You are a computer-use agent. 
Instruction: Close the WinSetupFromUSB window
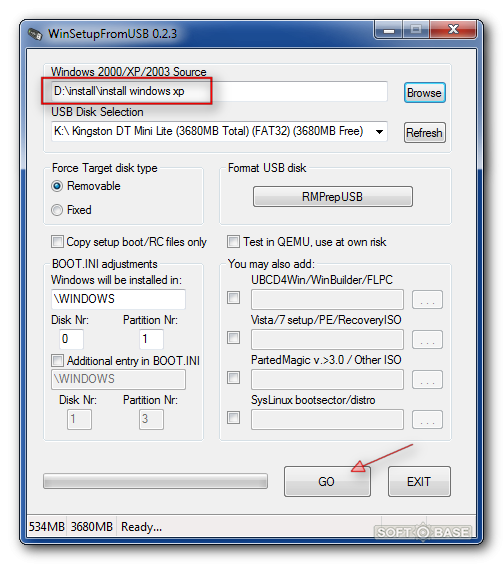(453, 30)
